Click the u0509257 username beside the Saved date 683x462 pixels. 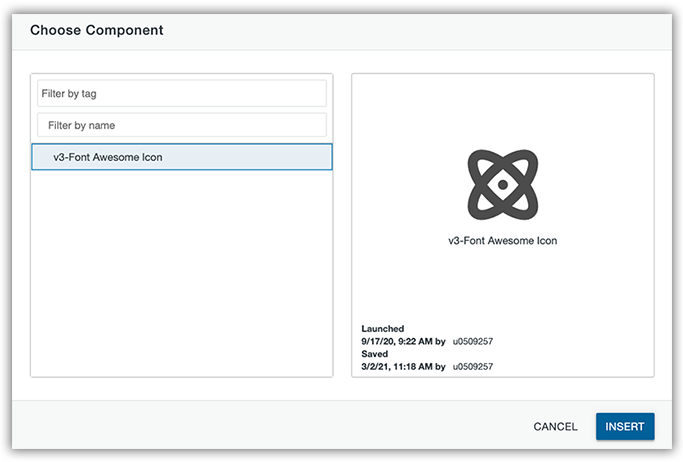tap(473, 367)
